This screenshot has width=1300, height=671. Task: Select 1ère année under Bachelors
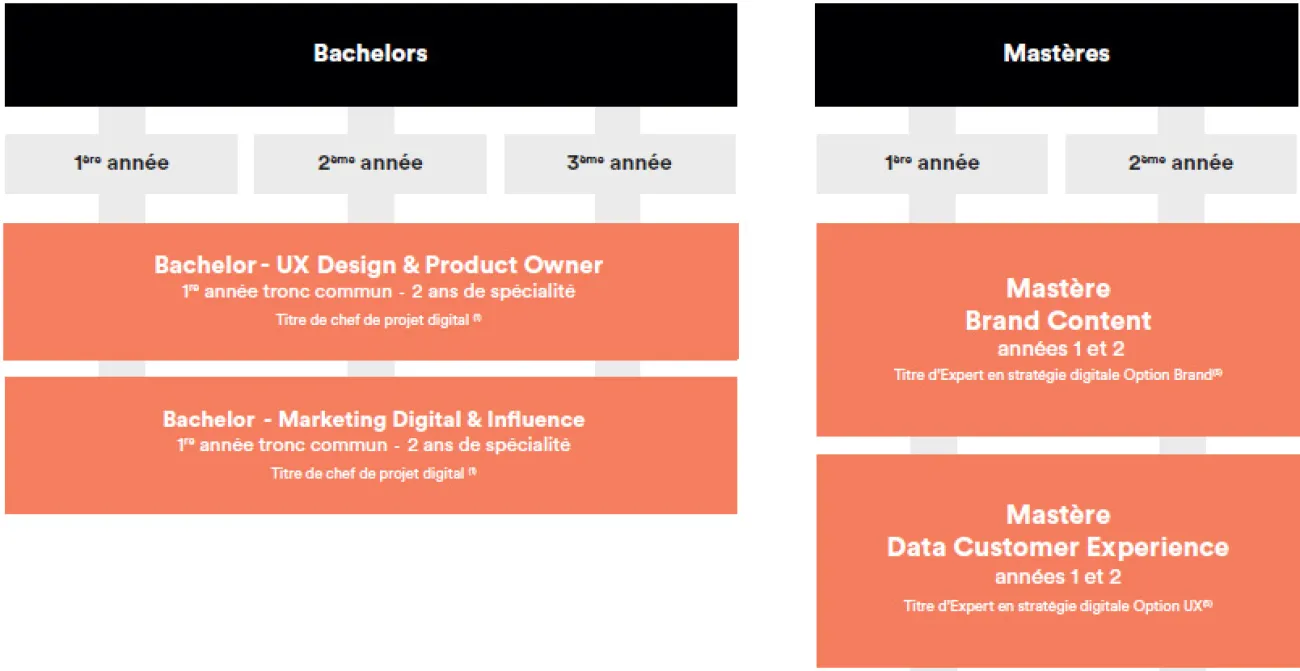[x=121, y=163]
